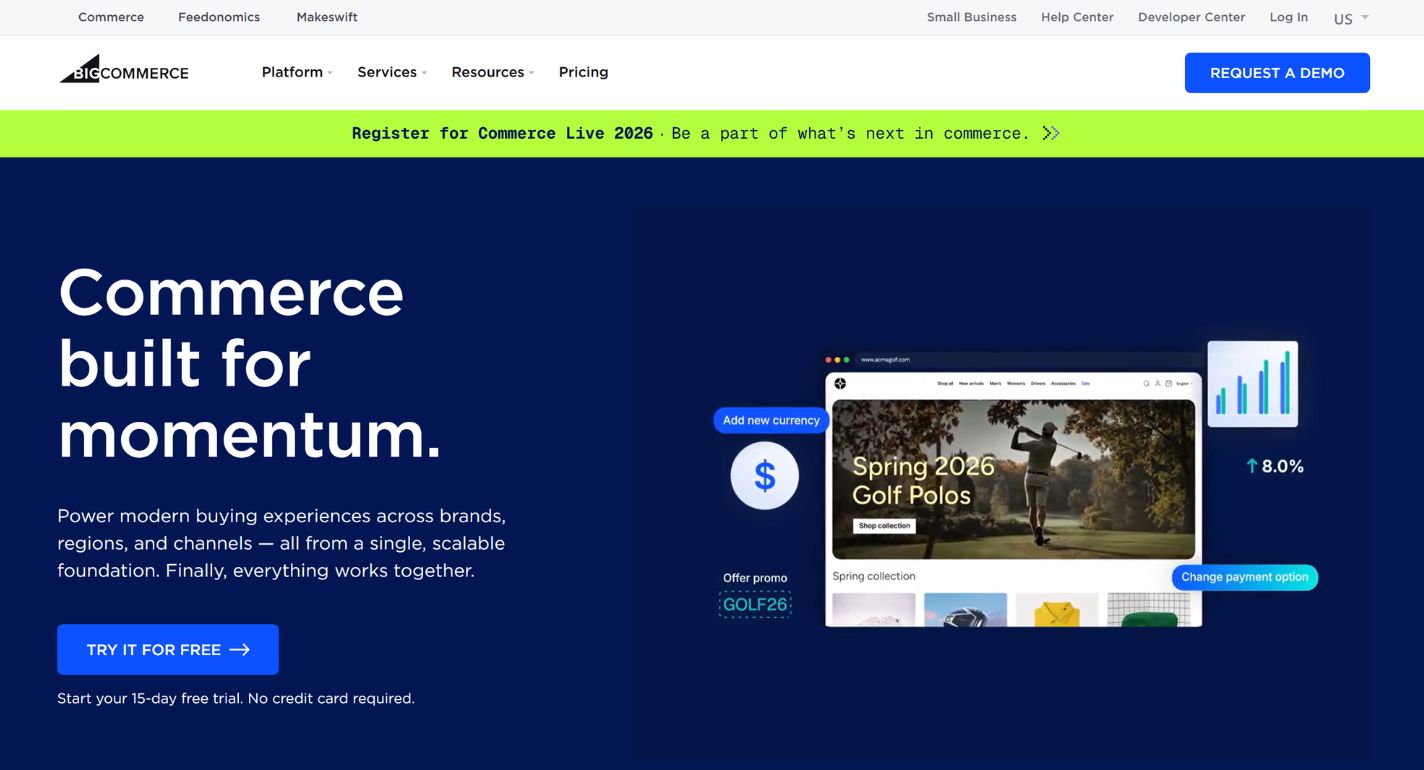Image resolution: width=1424 pixels, height=770 pixels.
Task: Click the shopping bag icon in the storefront mockup
Action: tap(1169, 383)
